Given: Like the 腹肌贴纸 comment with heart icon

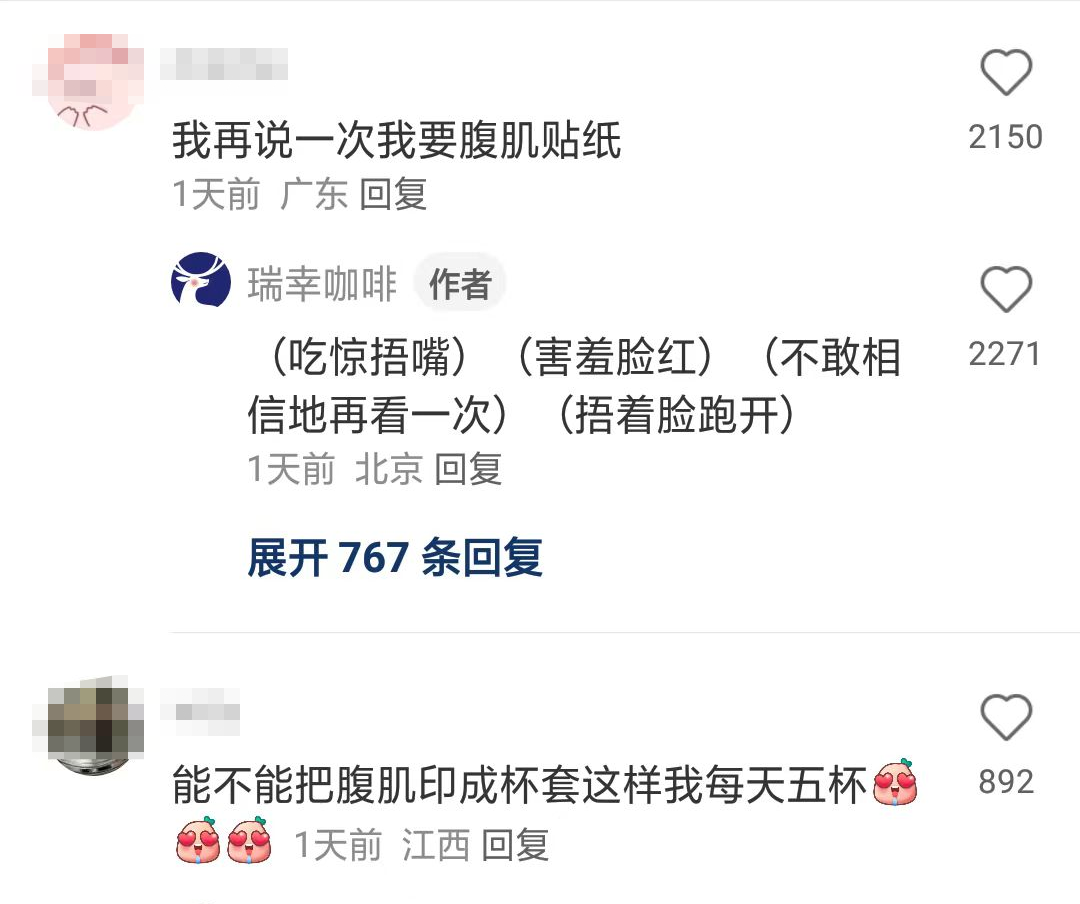Looking at the screenshot, I should point(1006,72).
